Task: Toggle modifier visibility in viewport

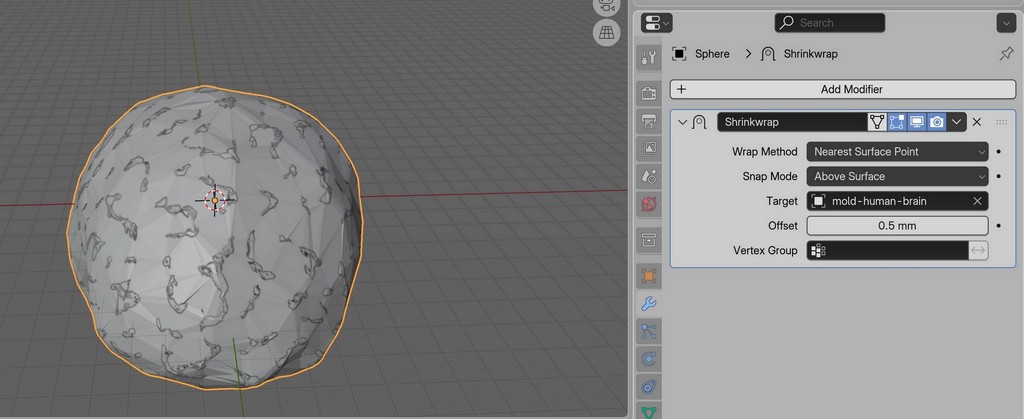Action: [x=916, y=122]
